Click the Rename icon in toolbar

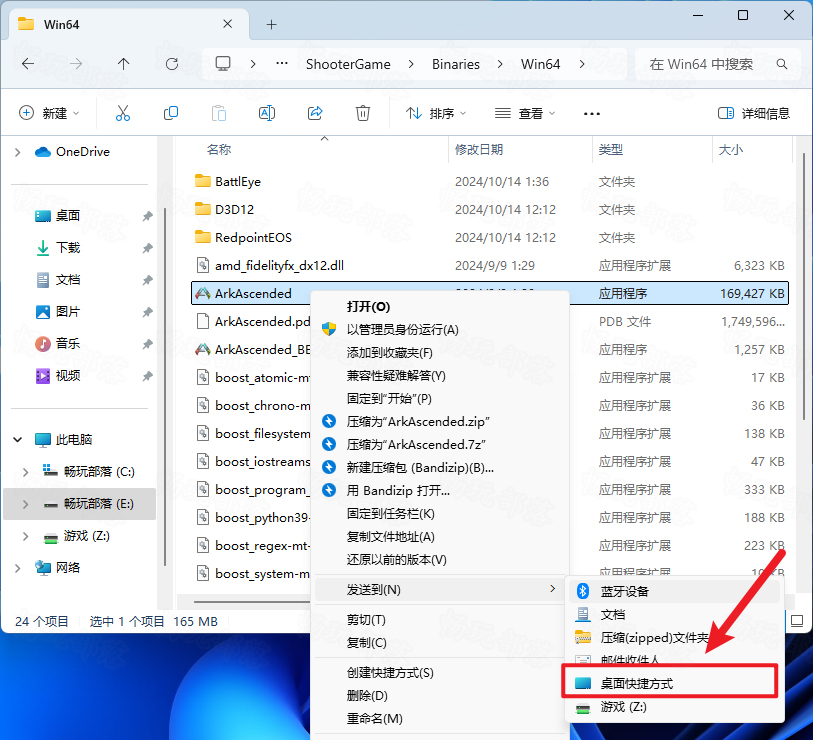[267, 113]
